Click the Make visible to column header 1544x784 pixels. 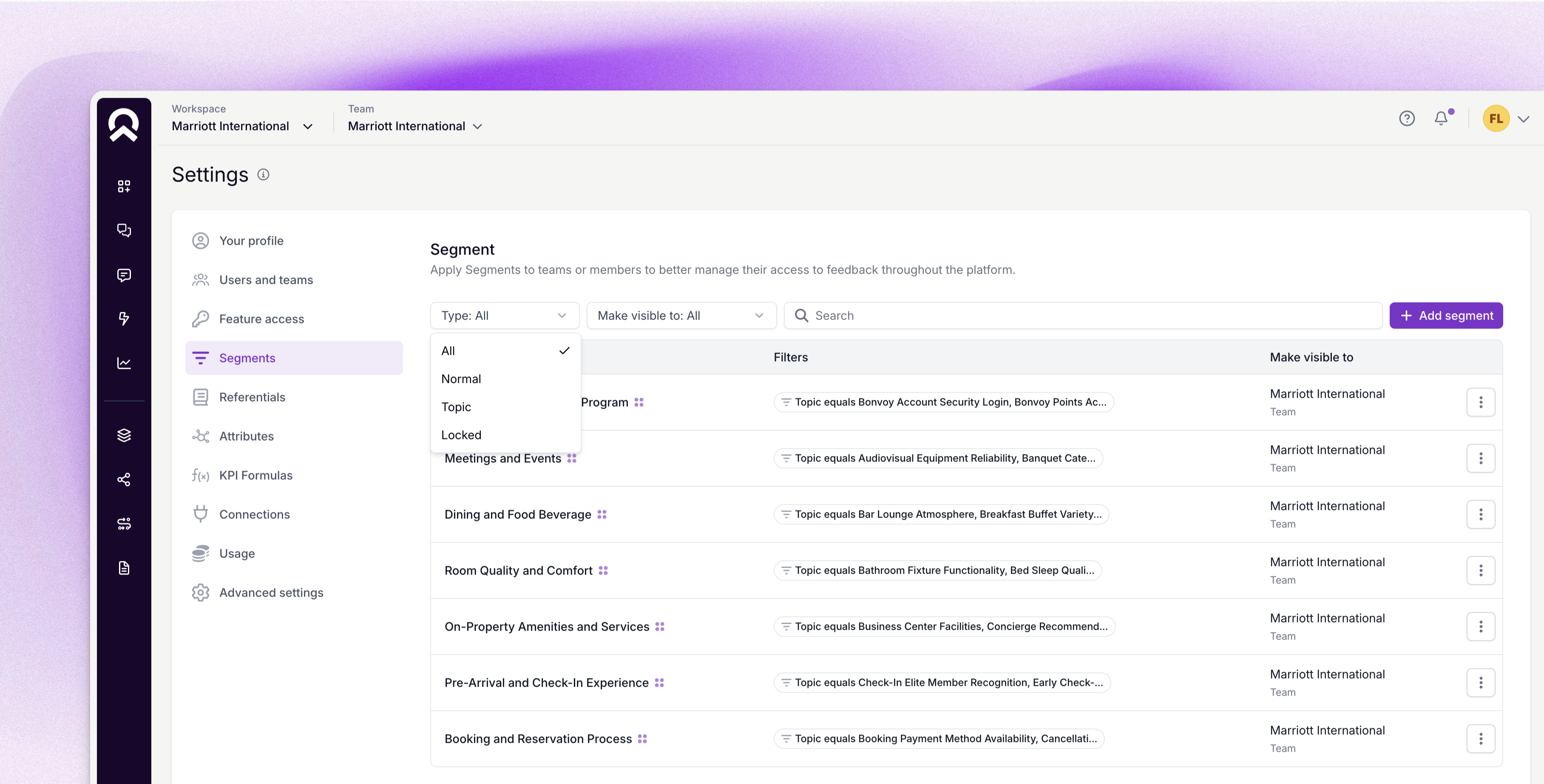[x=1311, y=357]
